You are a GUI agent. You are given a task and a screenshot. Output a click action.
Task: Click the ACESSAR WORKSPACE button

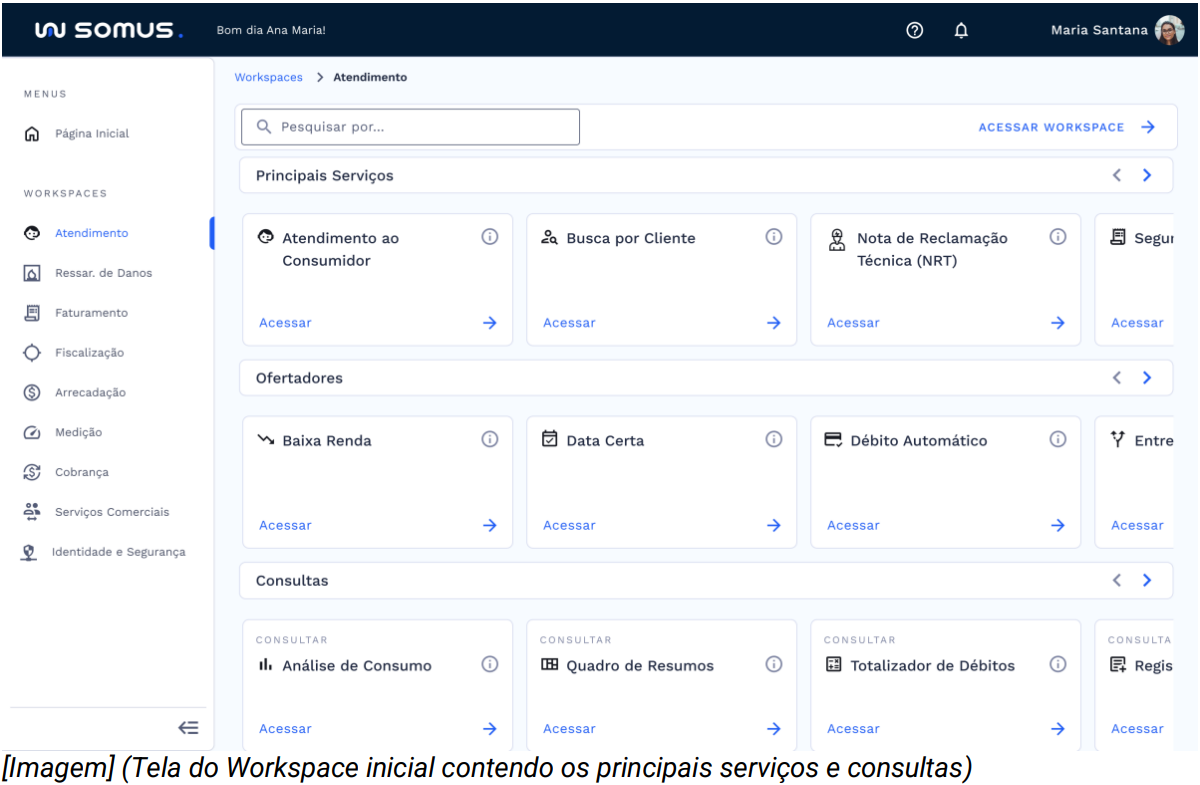coord(1066,127)
